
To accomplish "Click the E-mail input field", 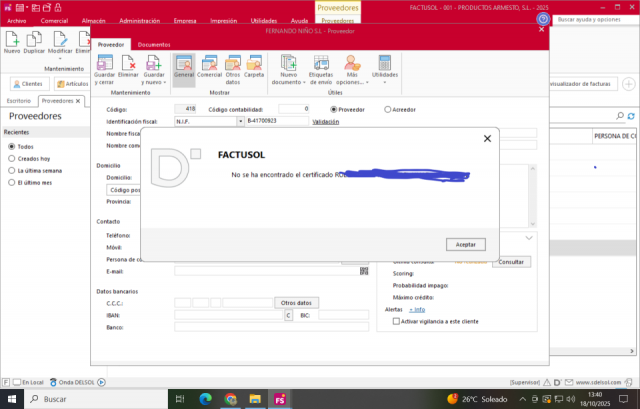I will pyautogui.click(x=267, y=271).
